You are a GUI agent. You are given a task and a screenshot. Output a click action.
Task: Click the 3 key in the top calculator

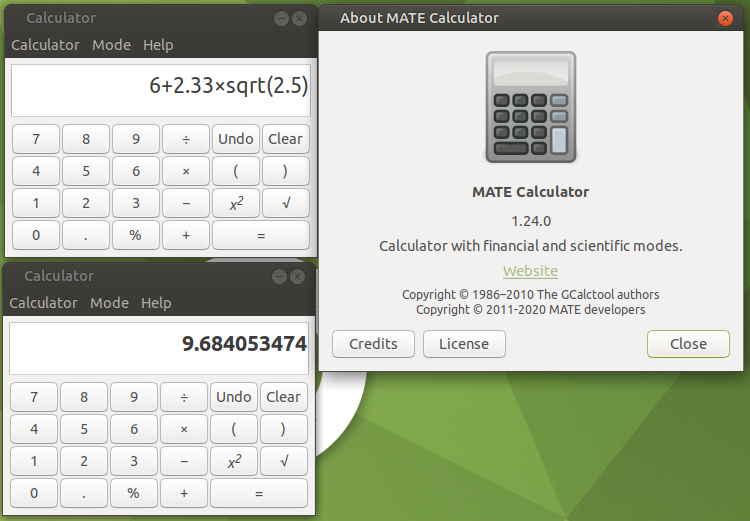(136, 203)
